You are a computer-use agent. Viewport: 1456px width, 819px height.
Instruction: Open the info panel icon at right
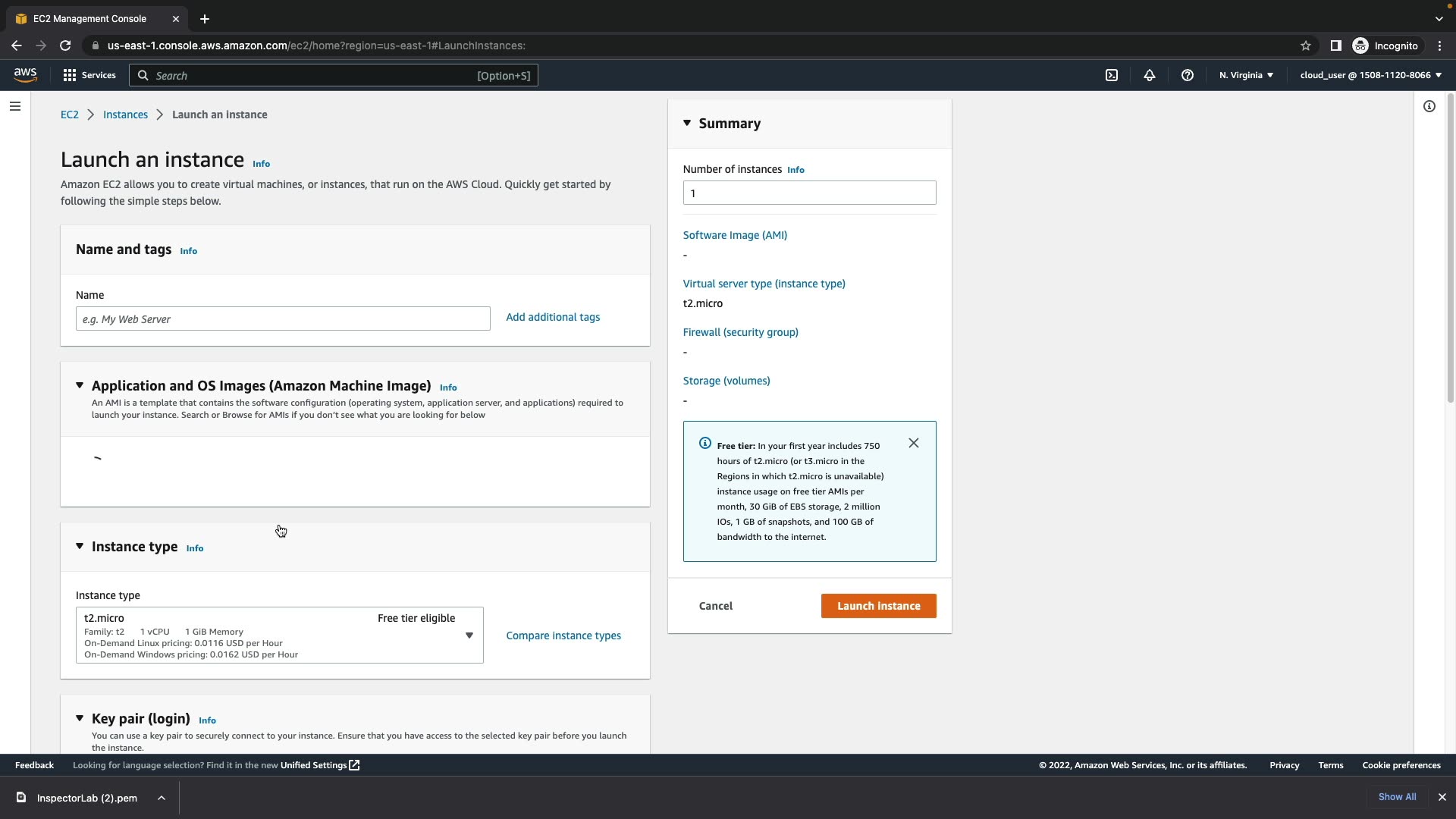click(1429, 106)
